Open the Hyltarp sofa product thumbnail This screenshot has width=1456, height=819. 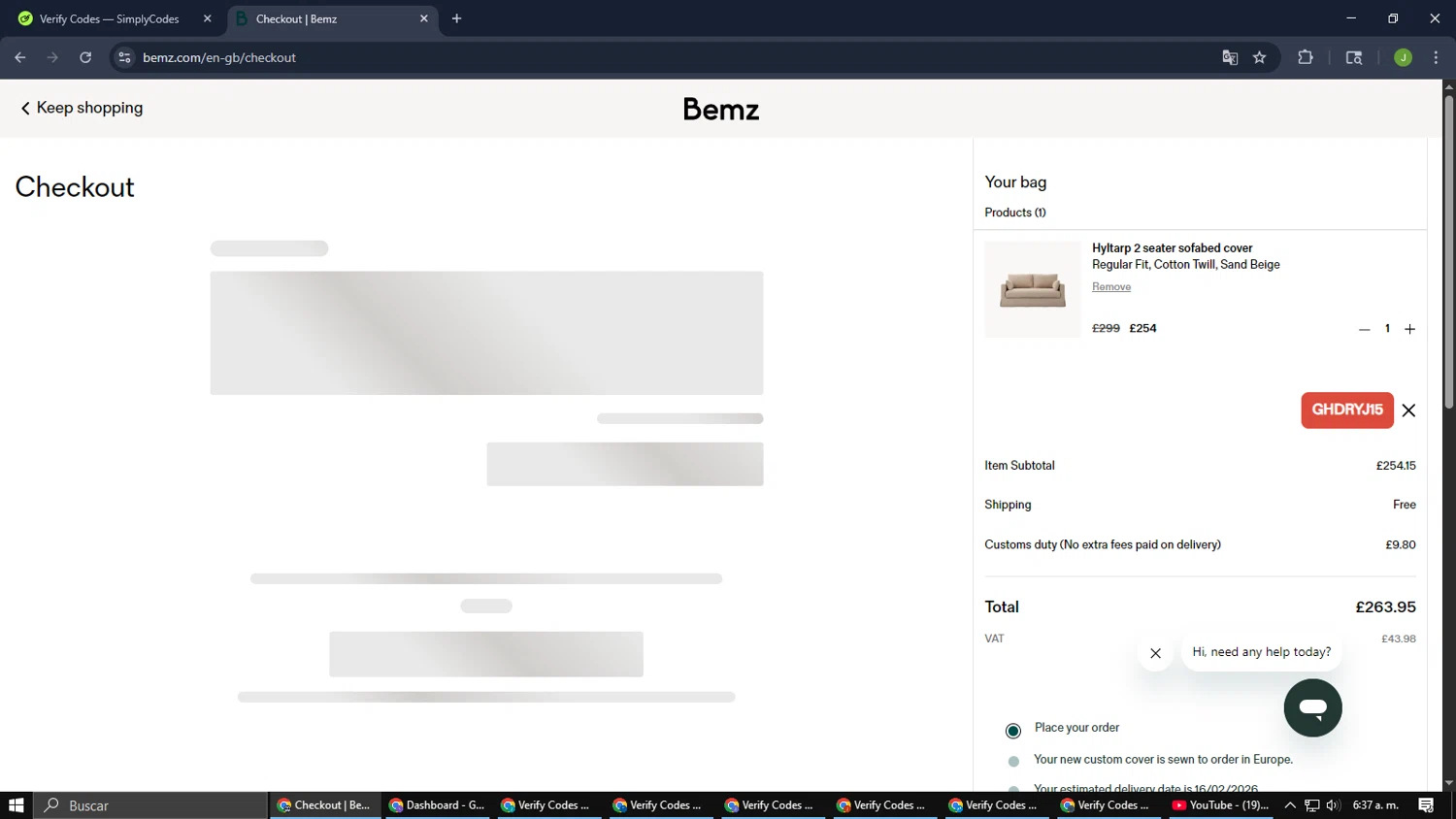point(1033,289)
